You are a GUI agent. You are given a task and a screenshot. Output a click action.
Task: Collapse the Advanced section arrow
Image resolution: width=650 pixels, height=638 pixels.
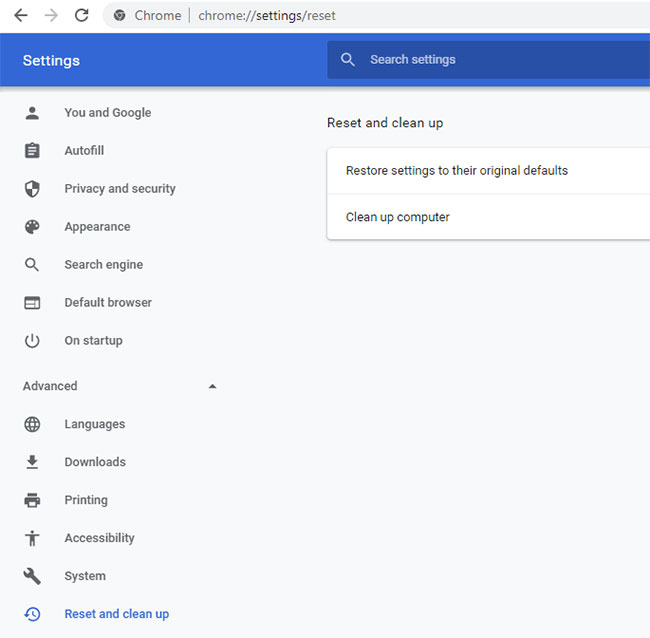[212, 386]
